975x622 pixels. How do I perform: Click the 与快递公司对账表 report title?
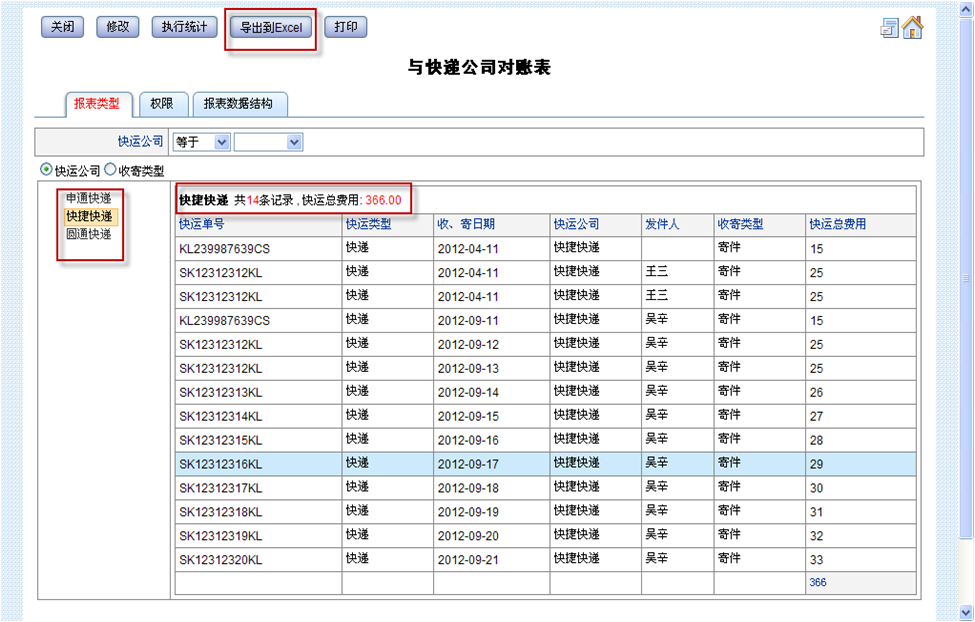point(479,67)
